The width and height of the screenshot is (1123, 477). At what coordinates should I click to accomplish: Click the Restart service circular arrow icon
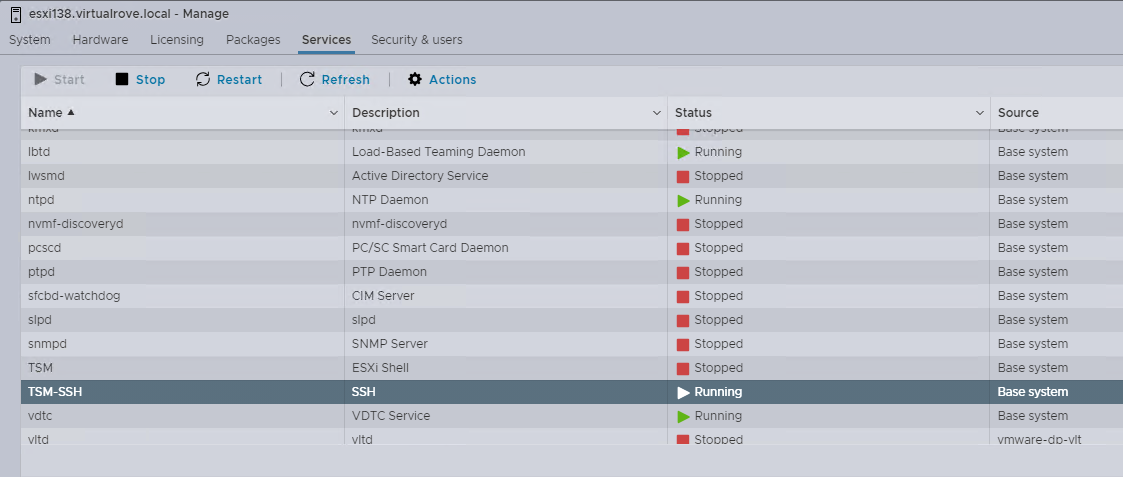coord(203,79)
